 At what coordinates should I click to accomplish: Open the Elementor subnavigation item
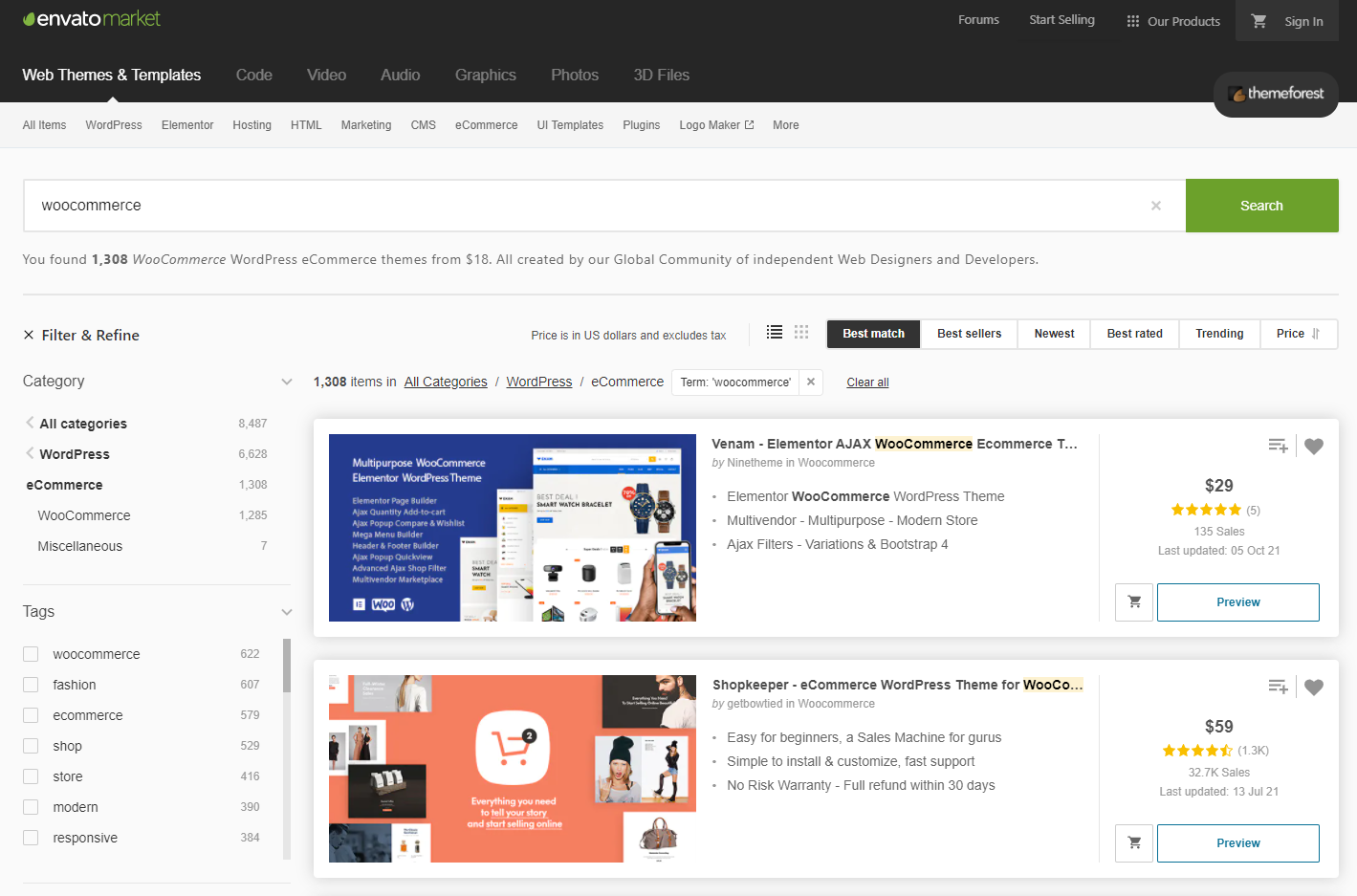pos(187,125)
